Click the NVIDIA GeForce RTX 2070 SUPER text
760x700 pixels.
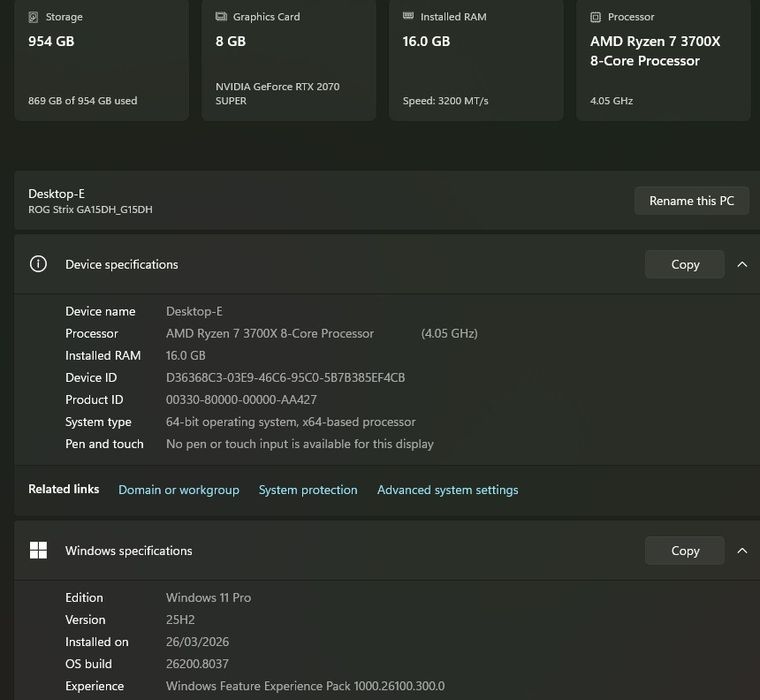(277, 94)
